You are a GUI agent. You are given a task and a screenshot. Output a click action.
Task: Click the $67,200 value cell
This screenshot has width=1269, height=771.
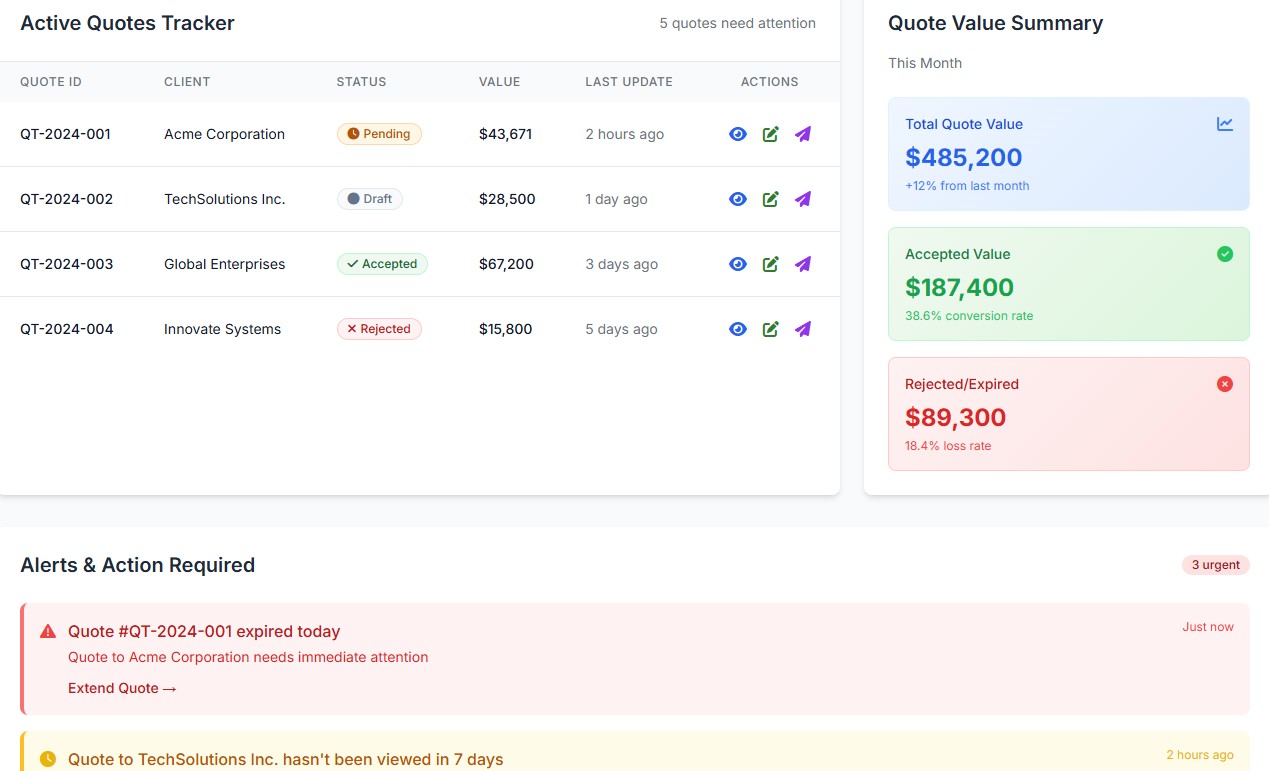tap(506, 264)
